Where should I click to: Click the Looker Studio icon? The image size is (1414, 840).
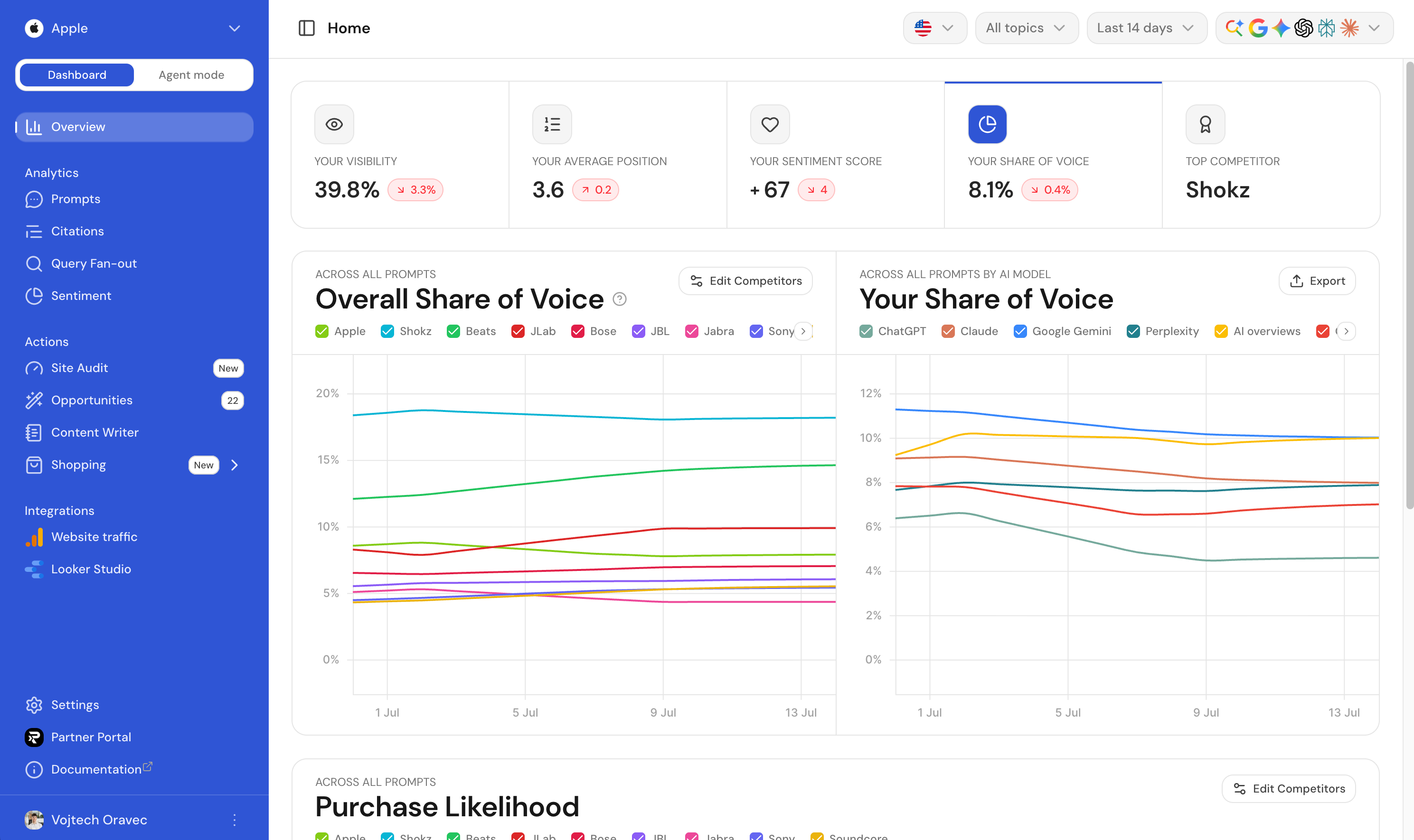point(34,569)
